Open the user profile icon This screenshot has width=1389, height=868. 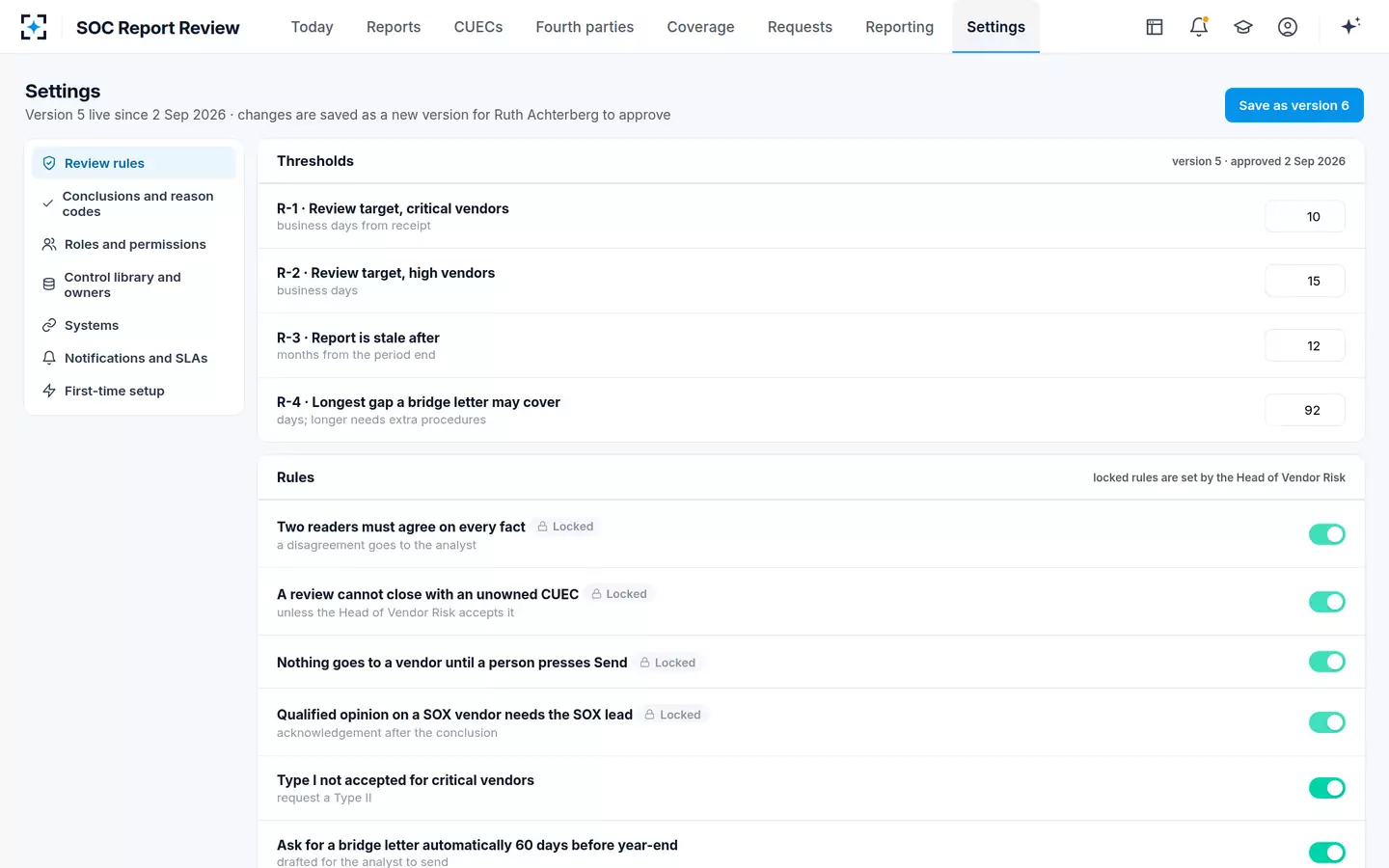point(1288,27)
